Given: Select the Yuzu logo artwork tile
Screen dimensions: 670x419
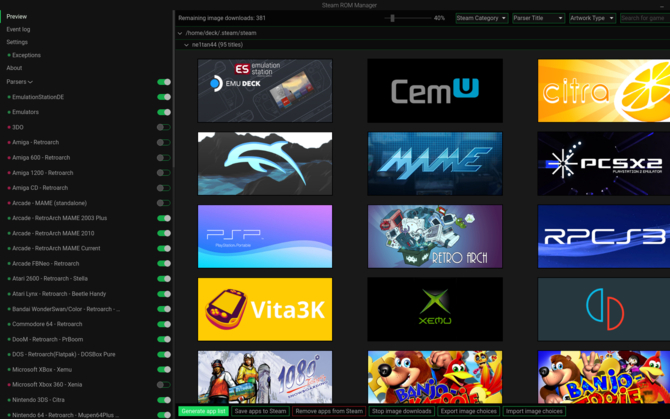Looking at the screenshot, I should (604, 309).
